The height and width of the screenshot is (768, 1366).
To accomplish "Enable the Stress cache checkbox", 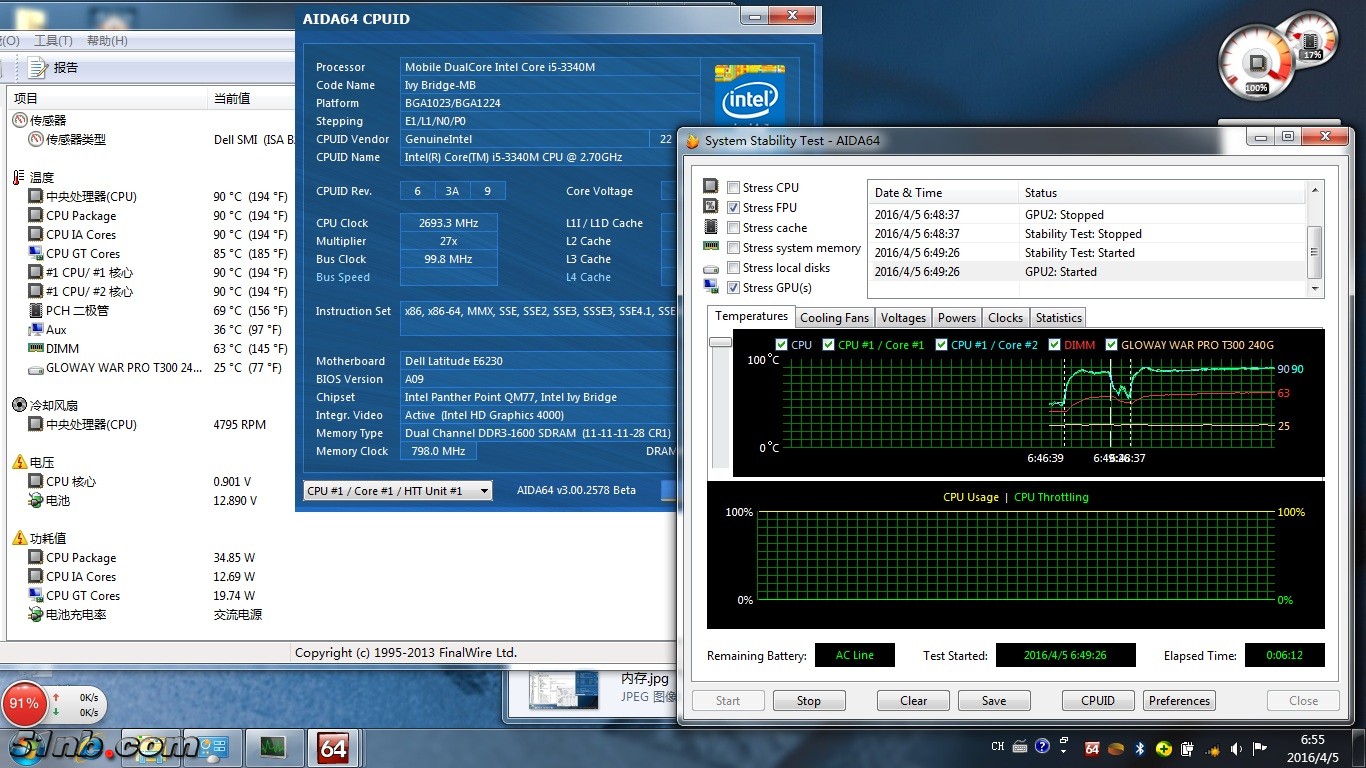I will click(734, 228).
